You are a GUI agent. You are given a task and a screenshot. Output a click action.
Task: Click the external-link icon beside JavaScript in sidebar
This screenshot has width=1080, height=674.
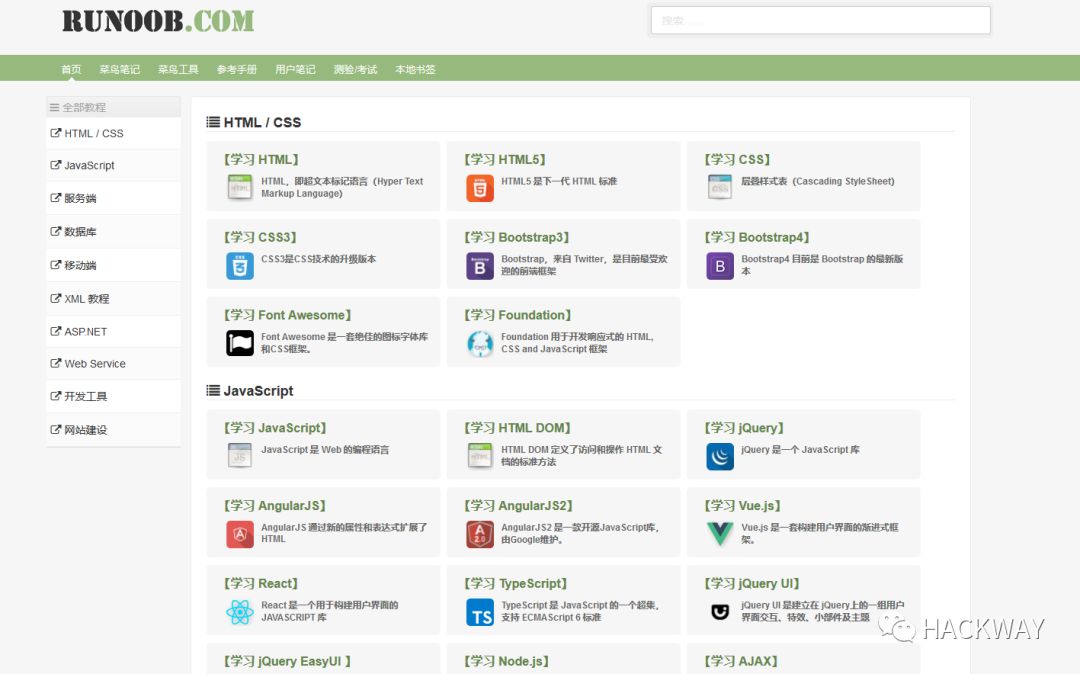click(56, 165)
